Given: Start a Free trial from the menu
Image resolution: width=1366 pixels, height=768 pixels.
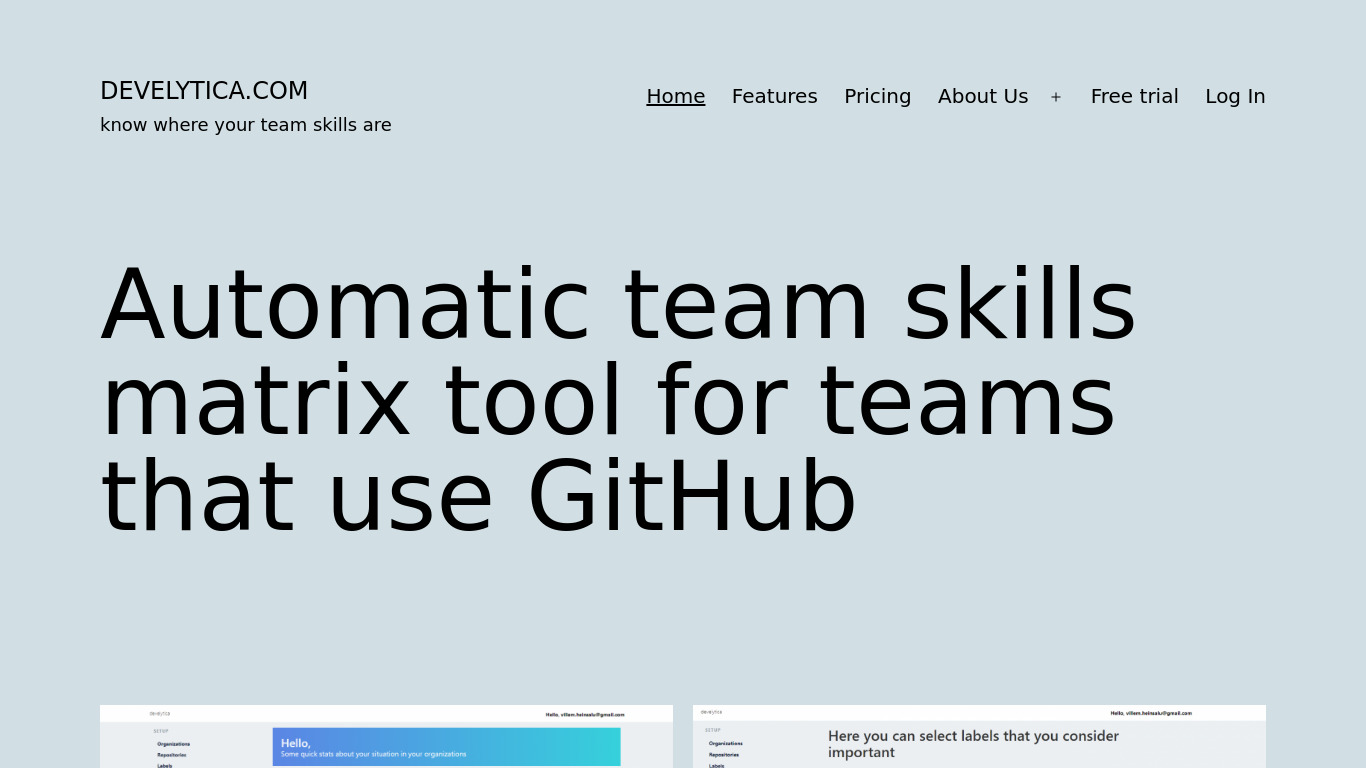Looking at the screenshot, I should pos(1135,96).
